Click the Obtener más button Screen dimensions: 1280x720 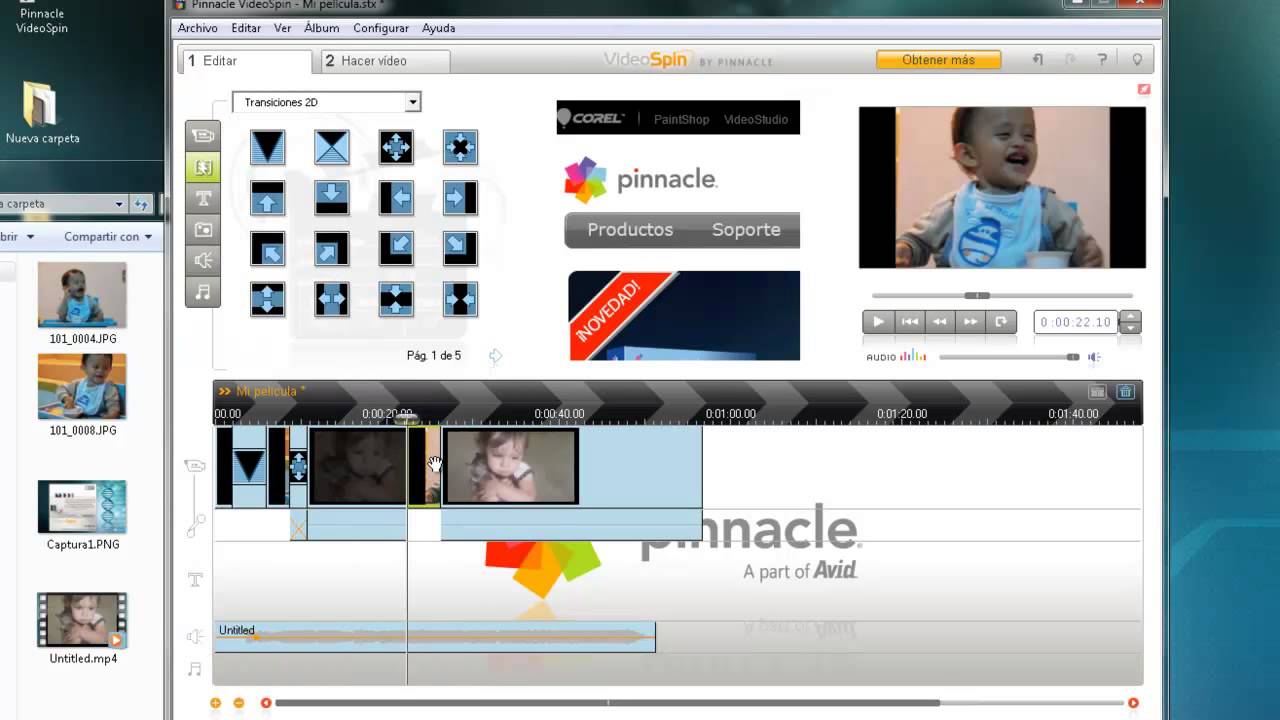[x=938, y=60]
